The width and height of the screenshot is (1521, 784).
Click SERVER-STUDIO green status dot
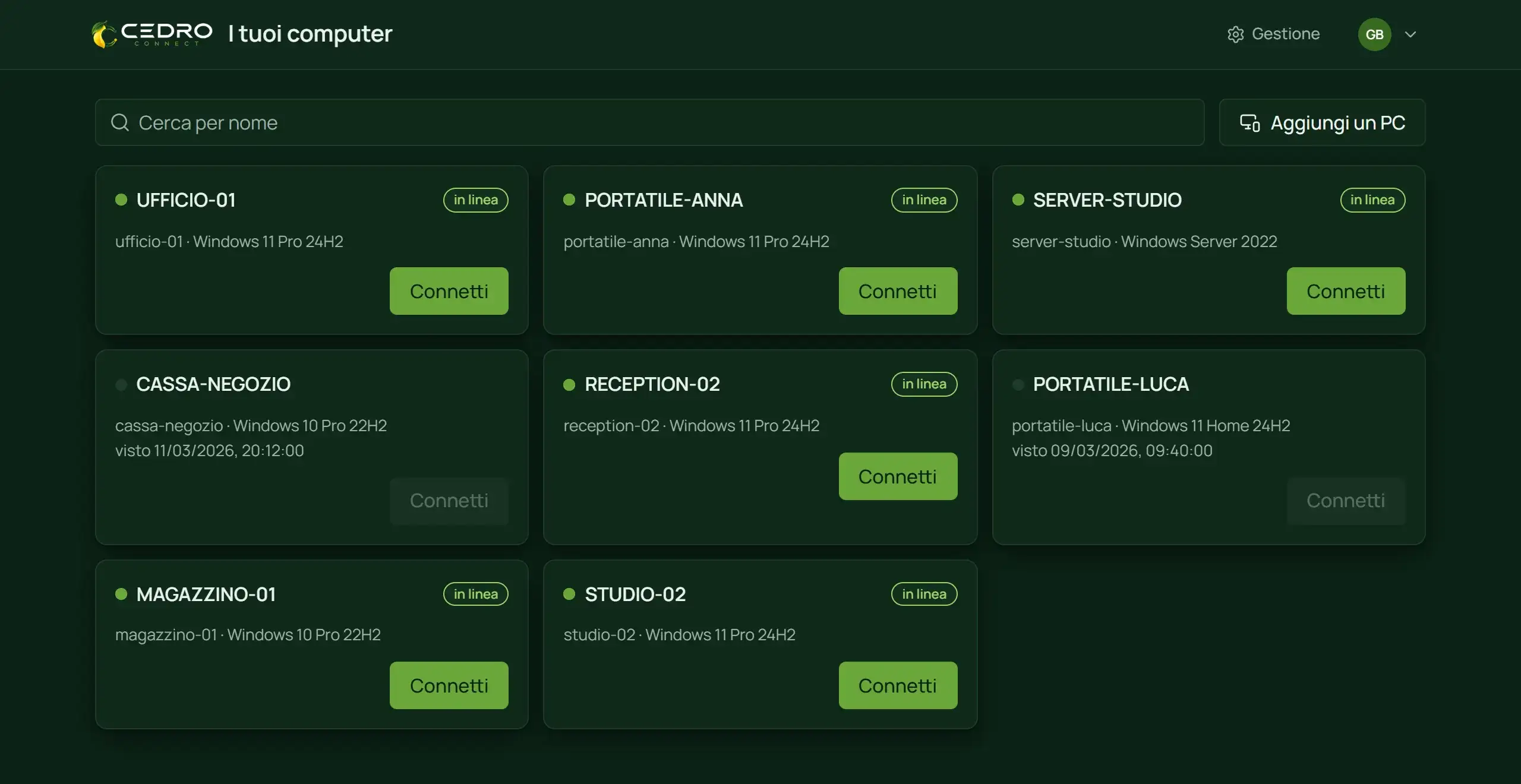click(1018, 200)
